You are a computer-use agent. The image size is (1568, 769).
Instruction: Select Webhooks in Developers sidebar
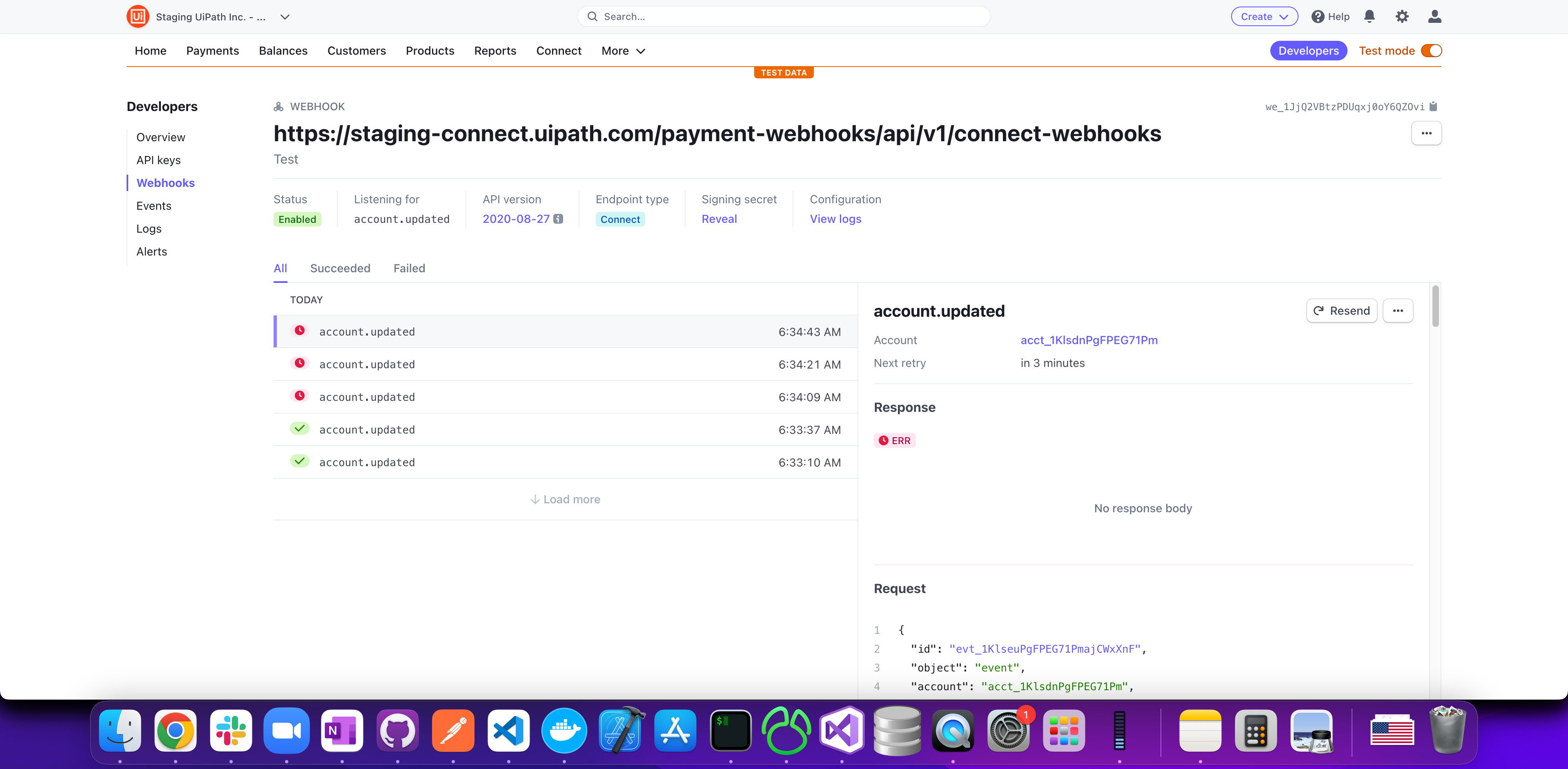pyautogui.click(x=165, y=182)
